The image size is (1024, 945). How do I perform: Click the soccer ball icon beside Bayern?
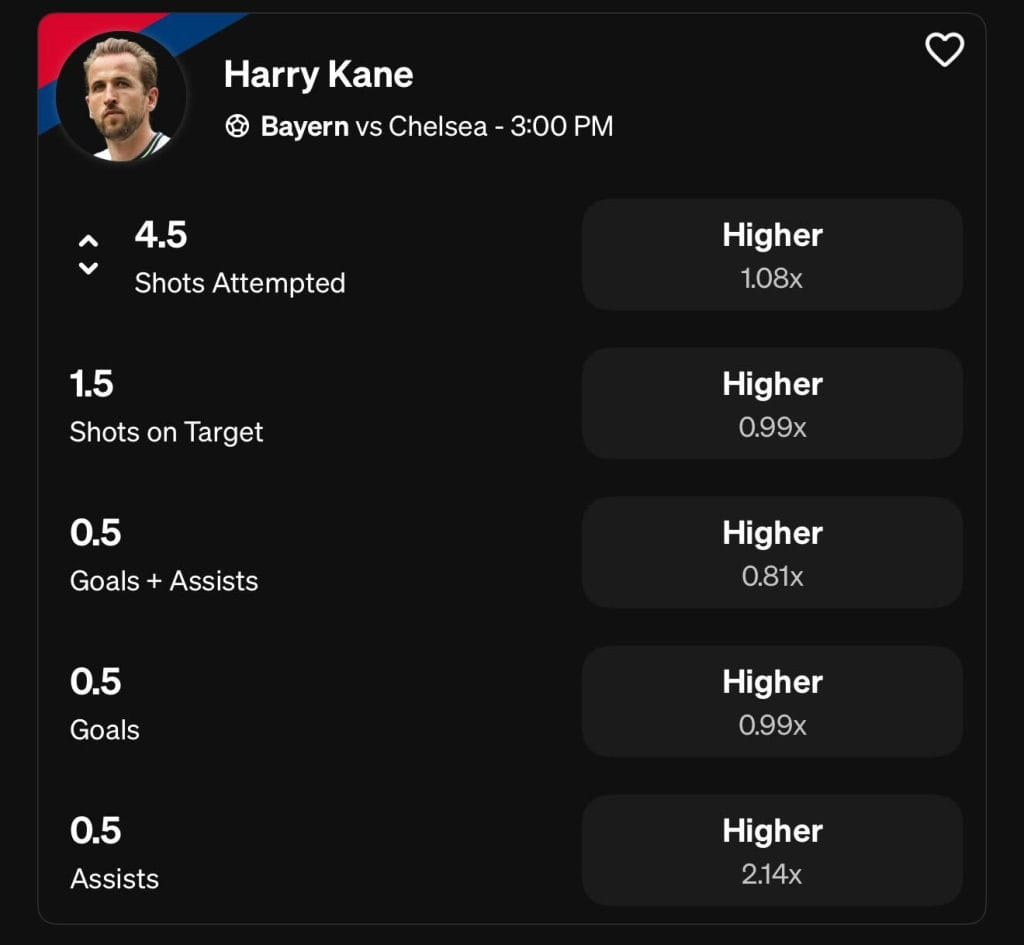tap(237, 126)
